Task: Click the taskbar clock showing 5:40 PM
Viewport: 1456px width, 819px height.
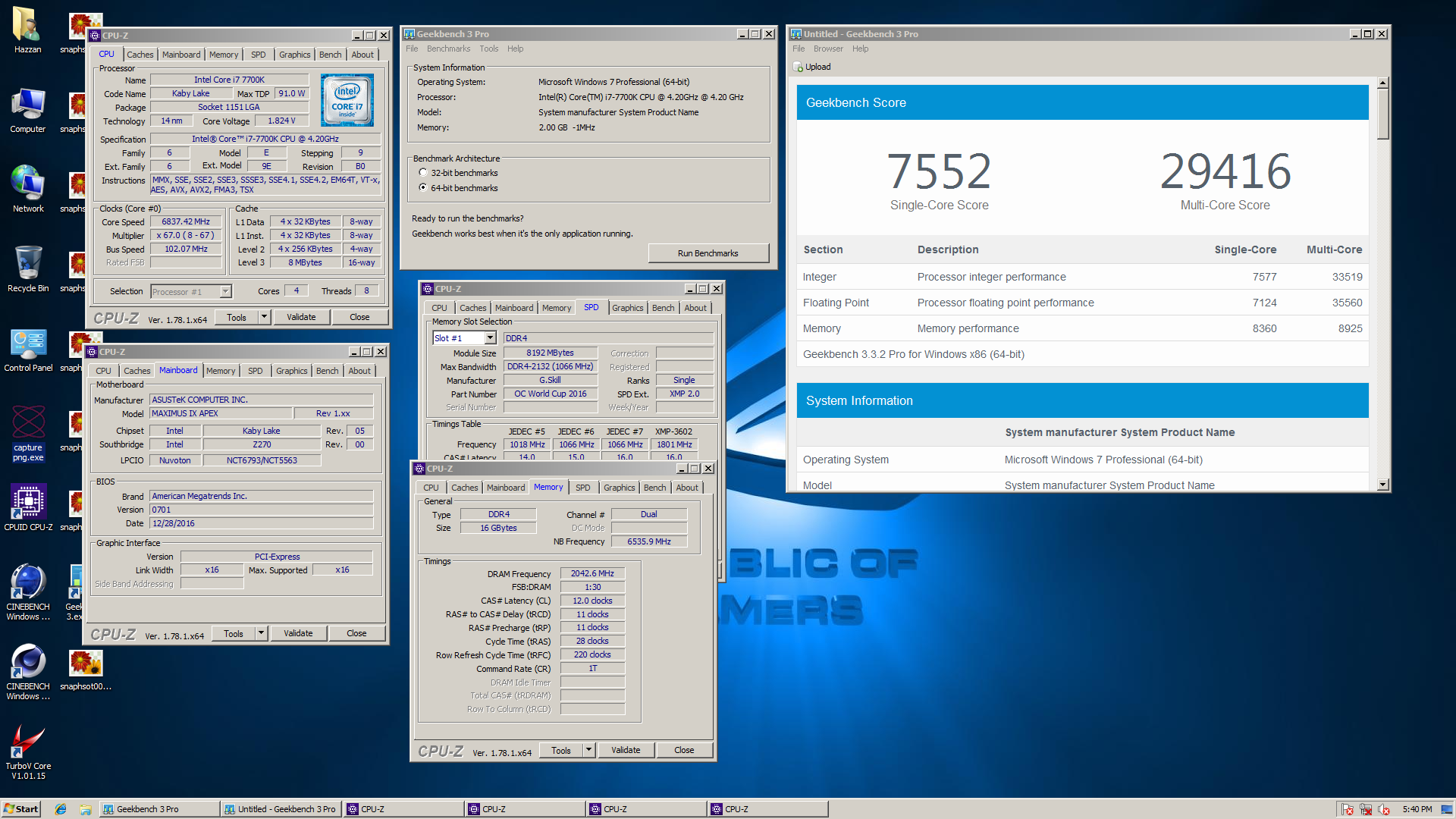Action: click(x=1417, y=809)
